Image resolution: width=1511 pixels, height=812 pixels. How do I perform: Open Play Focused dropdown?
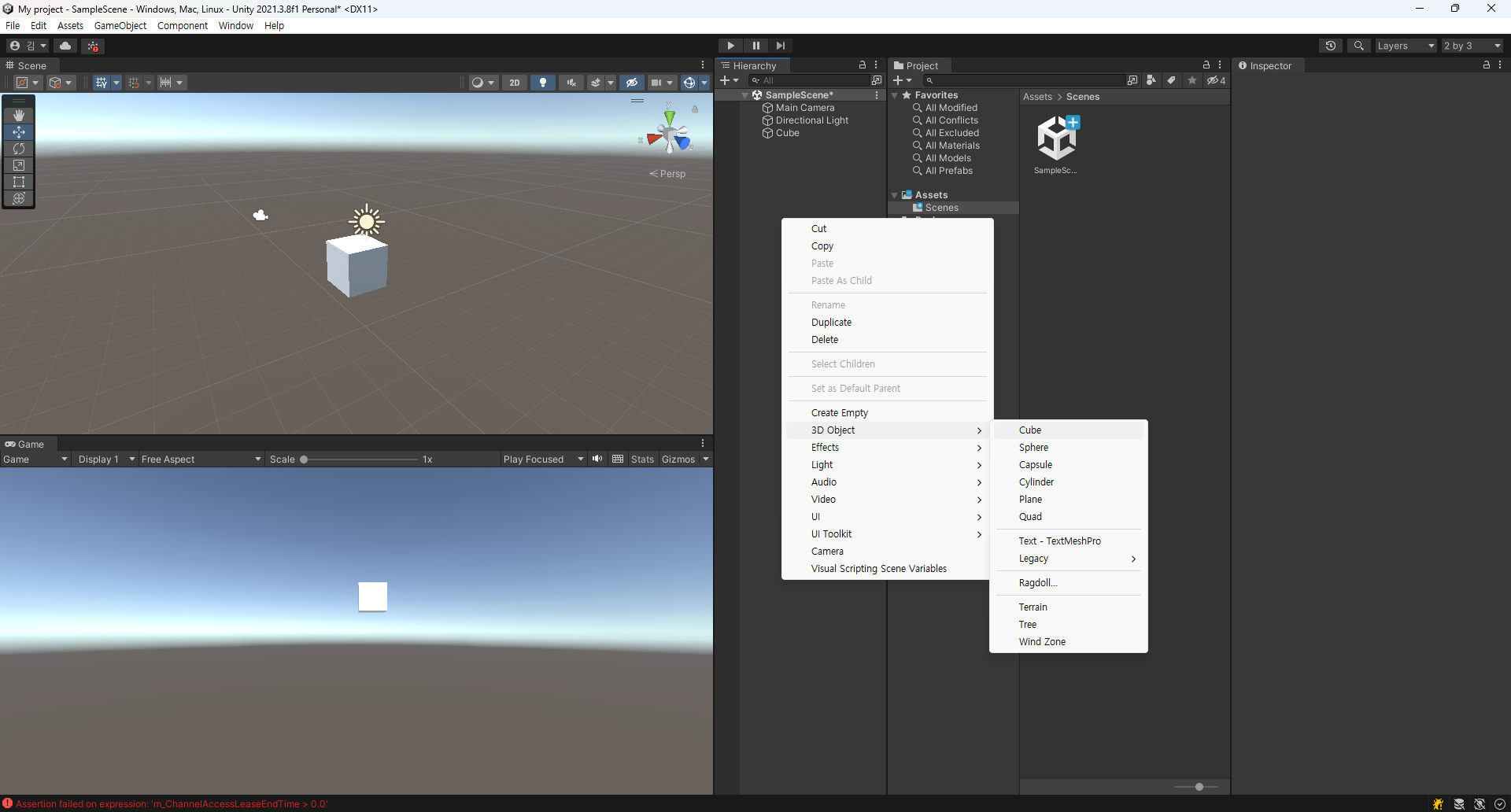tap(543, 460)
